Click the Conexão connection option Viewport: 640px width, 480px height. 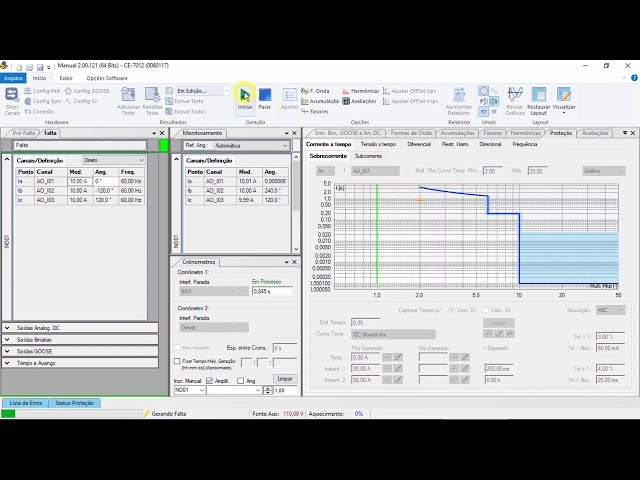(x=39, y=111)
